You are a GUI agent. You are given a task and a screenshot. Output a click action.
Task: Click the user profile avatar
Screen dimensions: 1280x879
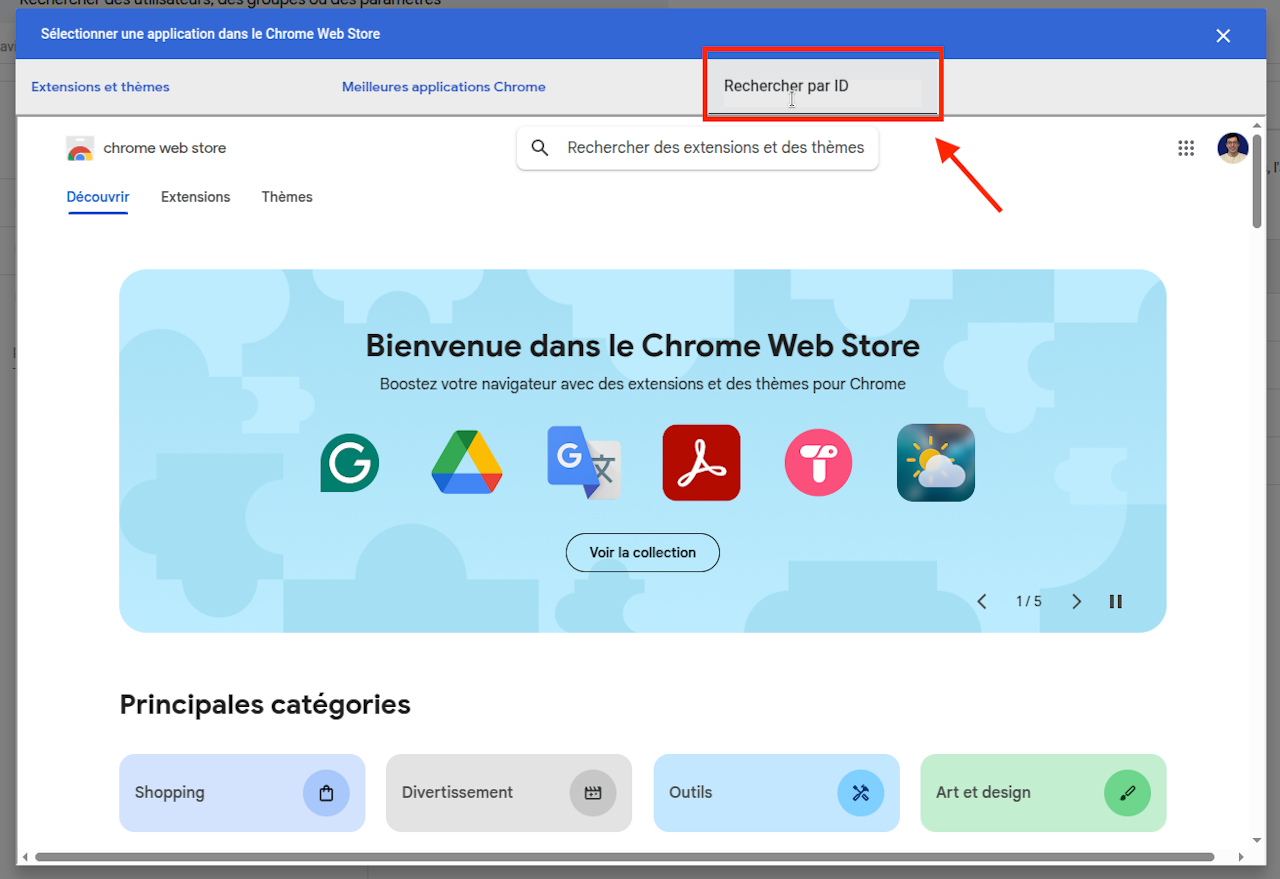[x=1233, y=148]
